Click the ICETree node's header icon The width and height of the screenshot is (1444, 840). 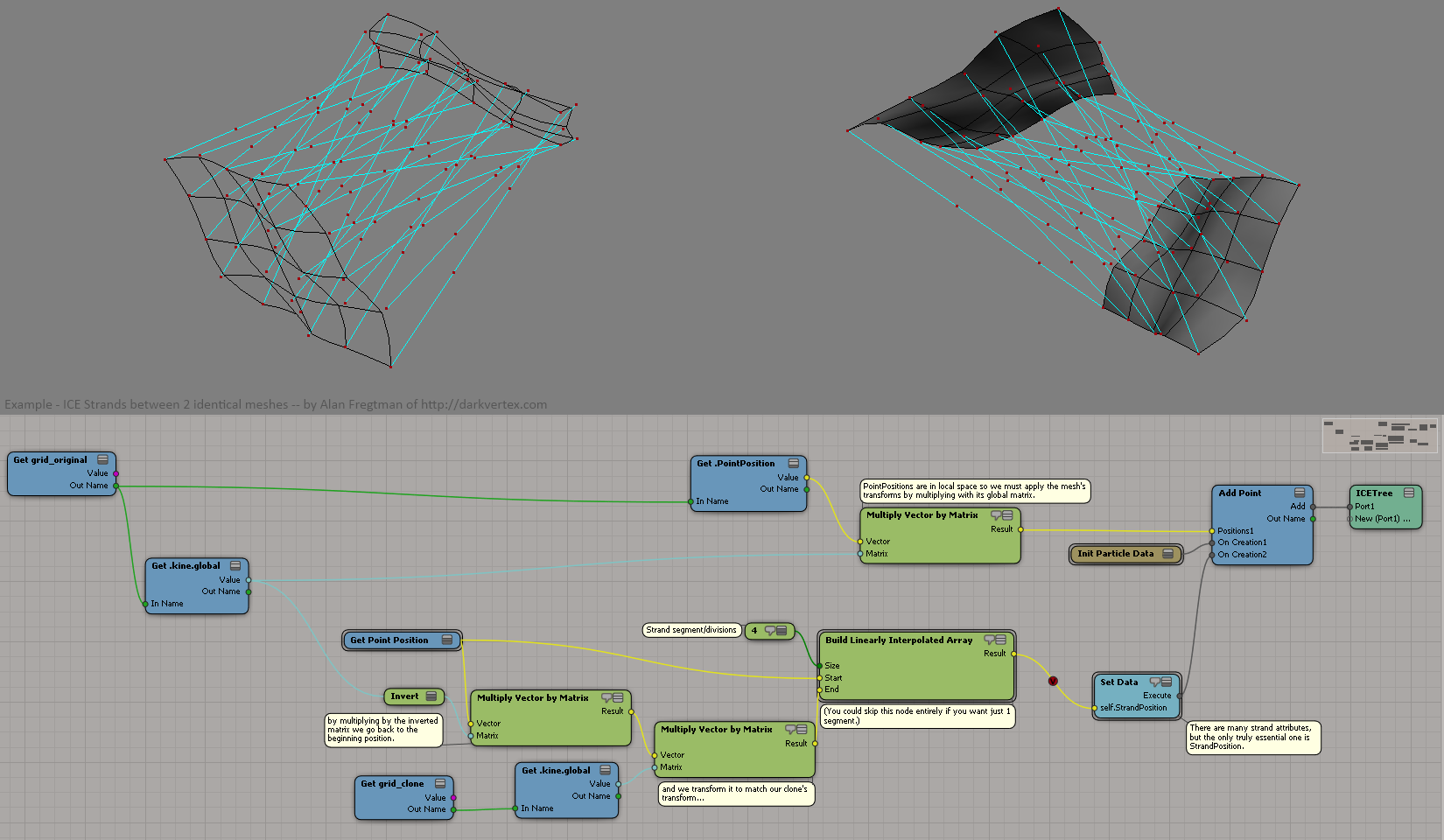click(1409, 493)
